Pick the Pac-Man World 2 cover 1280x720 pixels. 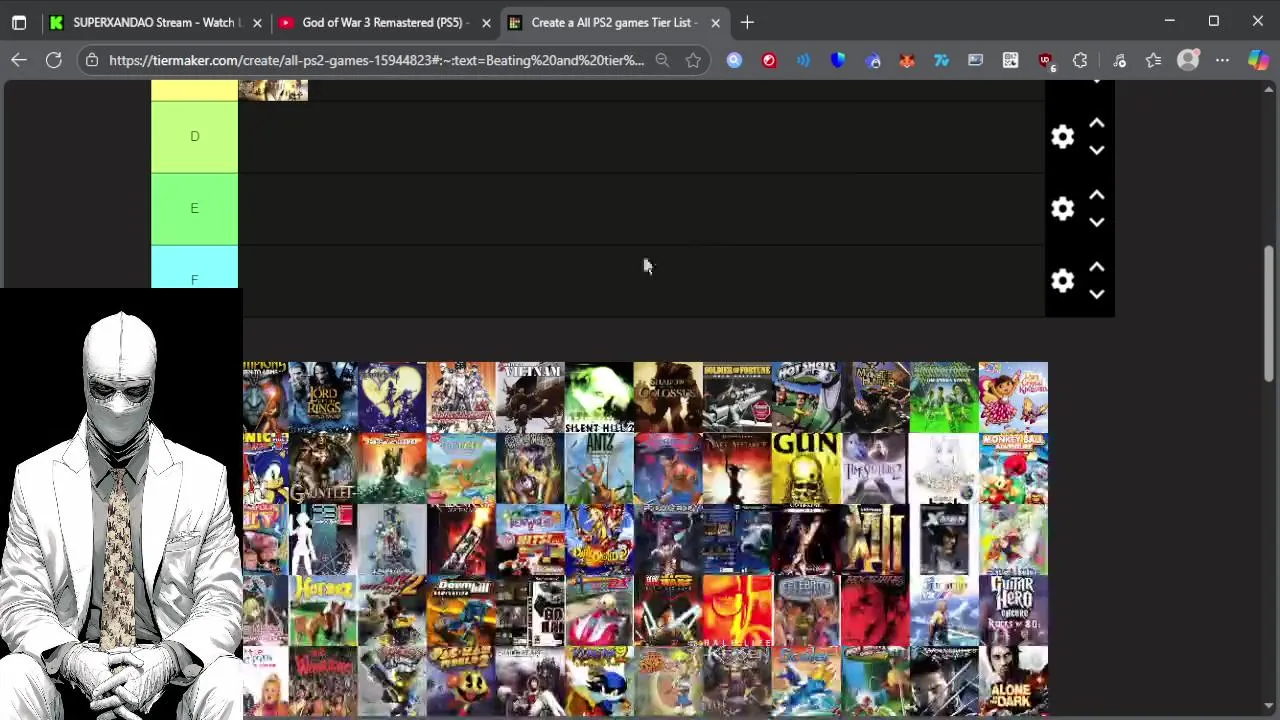pos(461,681)
